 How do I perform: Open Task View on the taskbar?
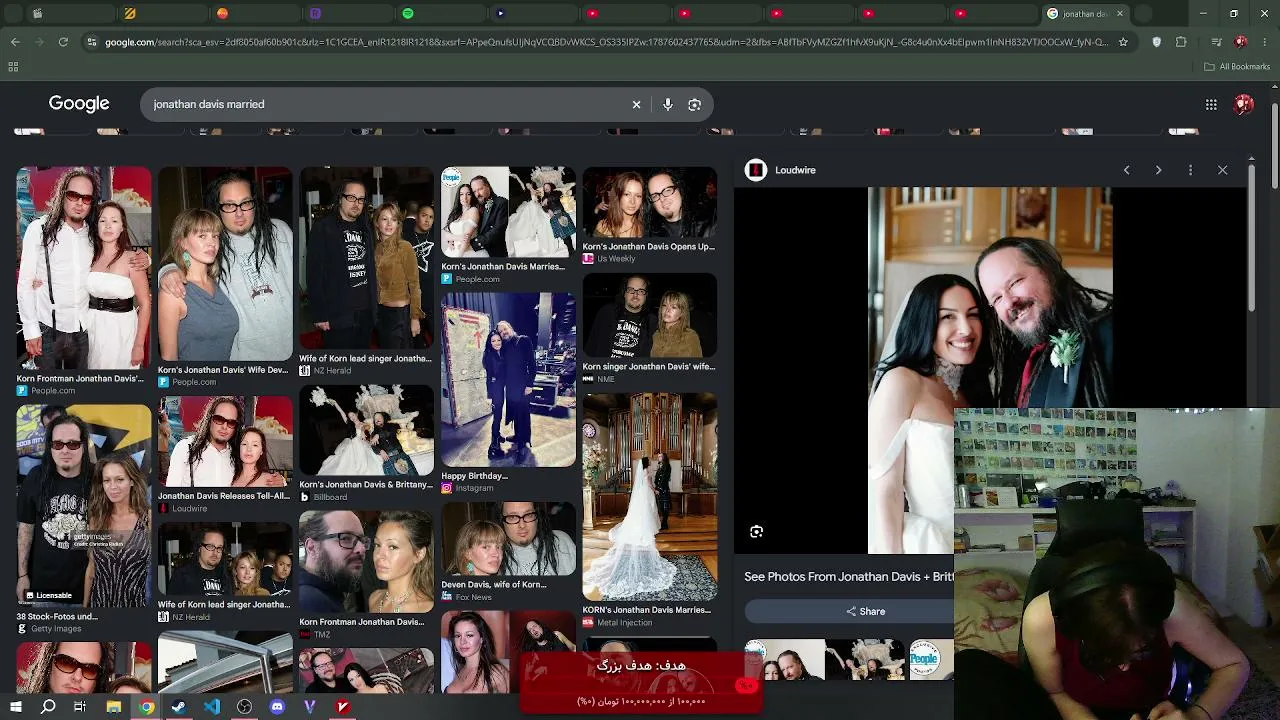(80, 707)
